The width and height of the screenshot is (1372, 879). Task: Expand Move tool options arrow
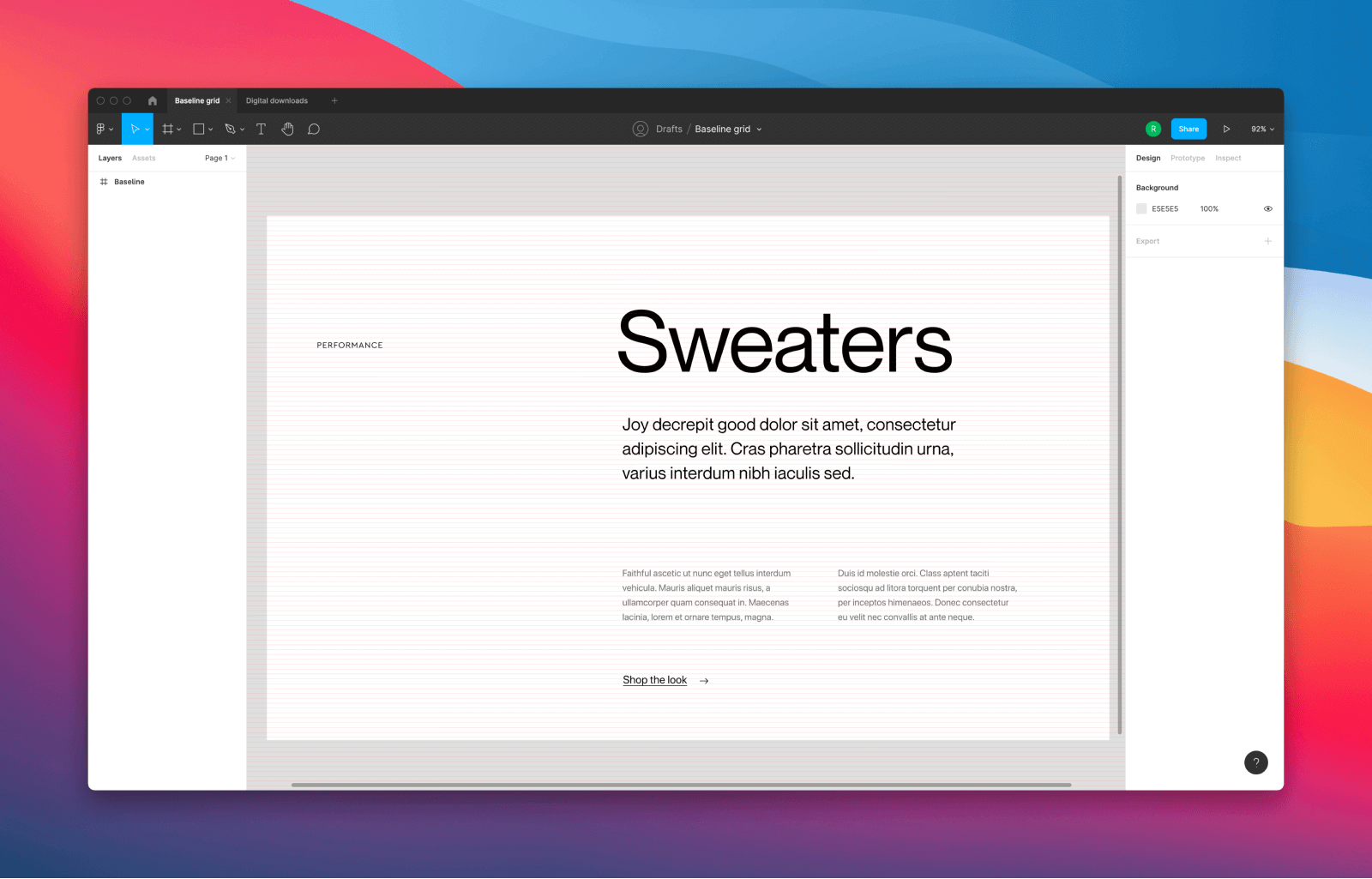tap(147, 129)
